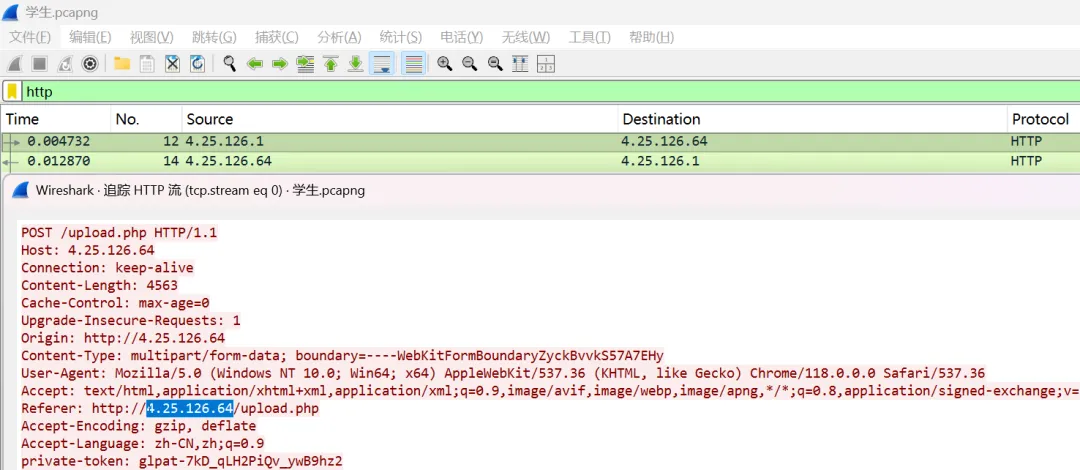This screenshot has width=1080, height=470.
Task: Go back to previous packet arrow
Action: point(255,64)
